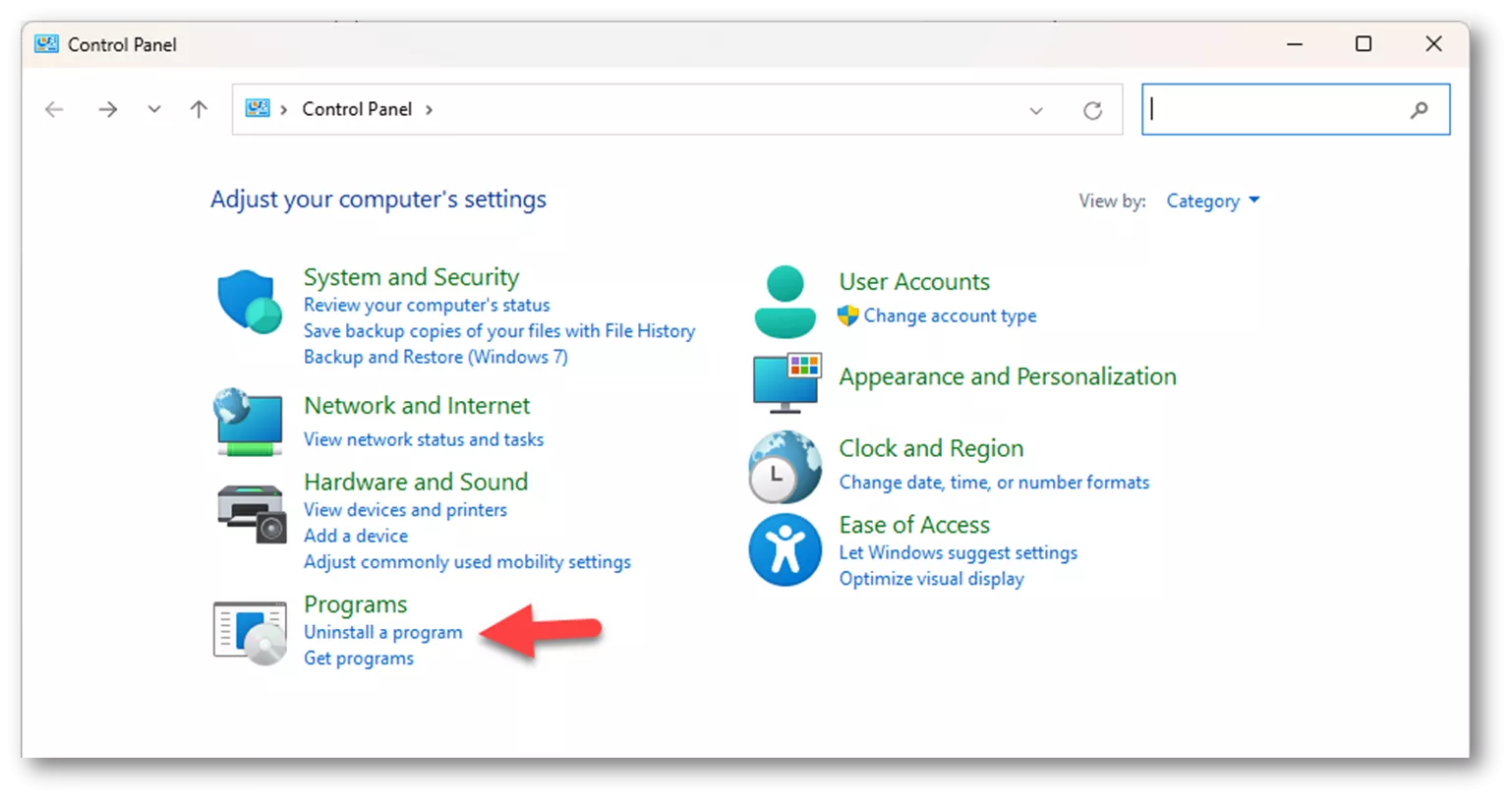Open Uninstall a program
The image size is (1512, 799).
(x=382, y=632)
